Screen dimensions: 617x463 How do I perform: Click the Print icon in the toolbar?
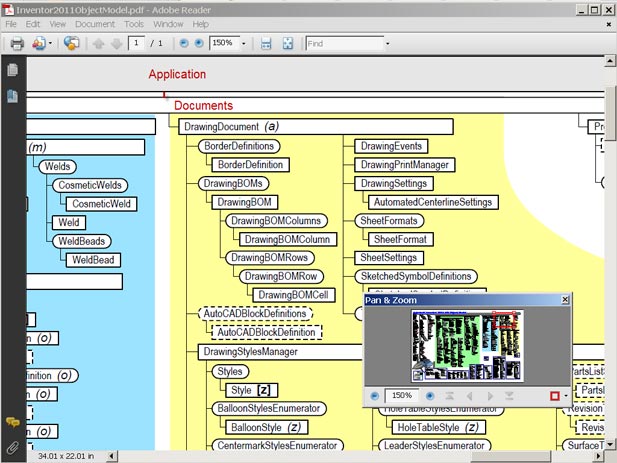[x=17, y=44]
